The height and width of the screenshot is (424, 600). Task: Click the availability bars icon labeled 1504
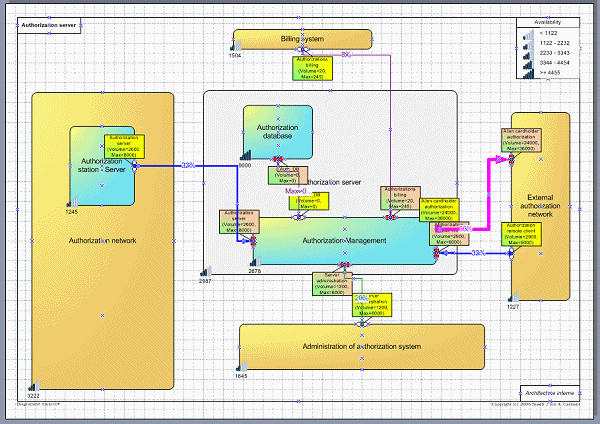236,46
